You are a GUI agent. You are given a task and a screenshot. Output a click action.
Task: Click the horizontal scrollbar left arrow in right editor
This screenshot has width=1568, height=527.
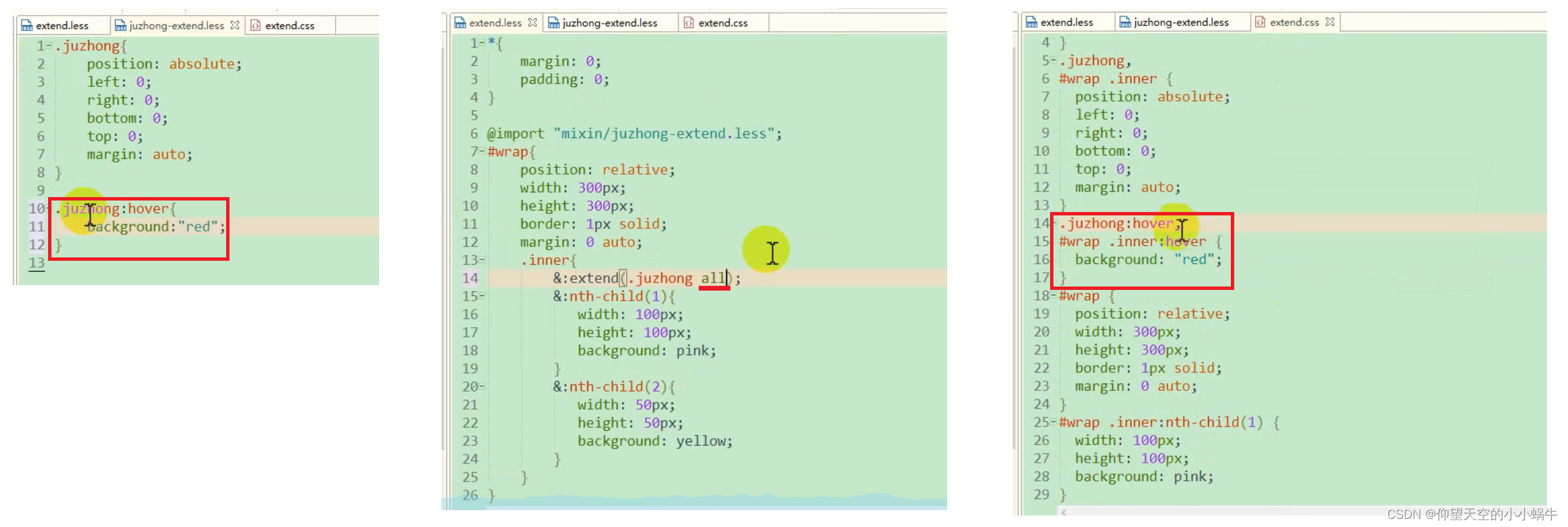[1064, 512]
